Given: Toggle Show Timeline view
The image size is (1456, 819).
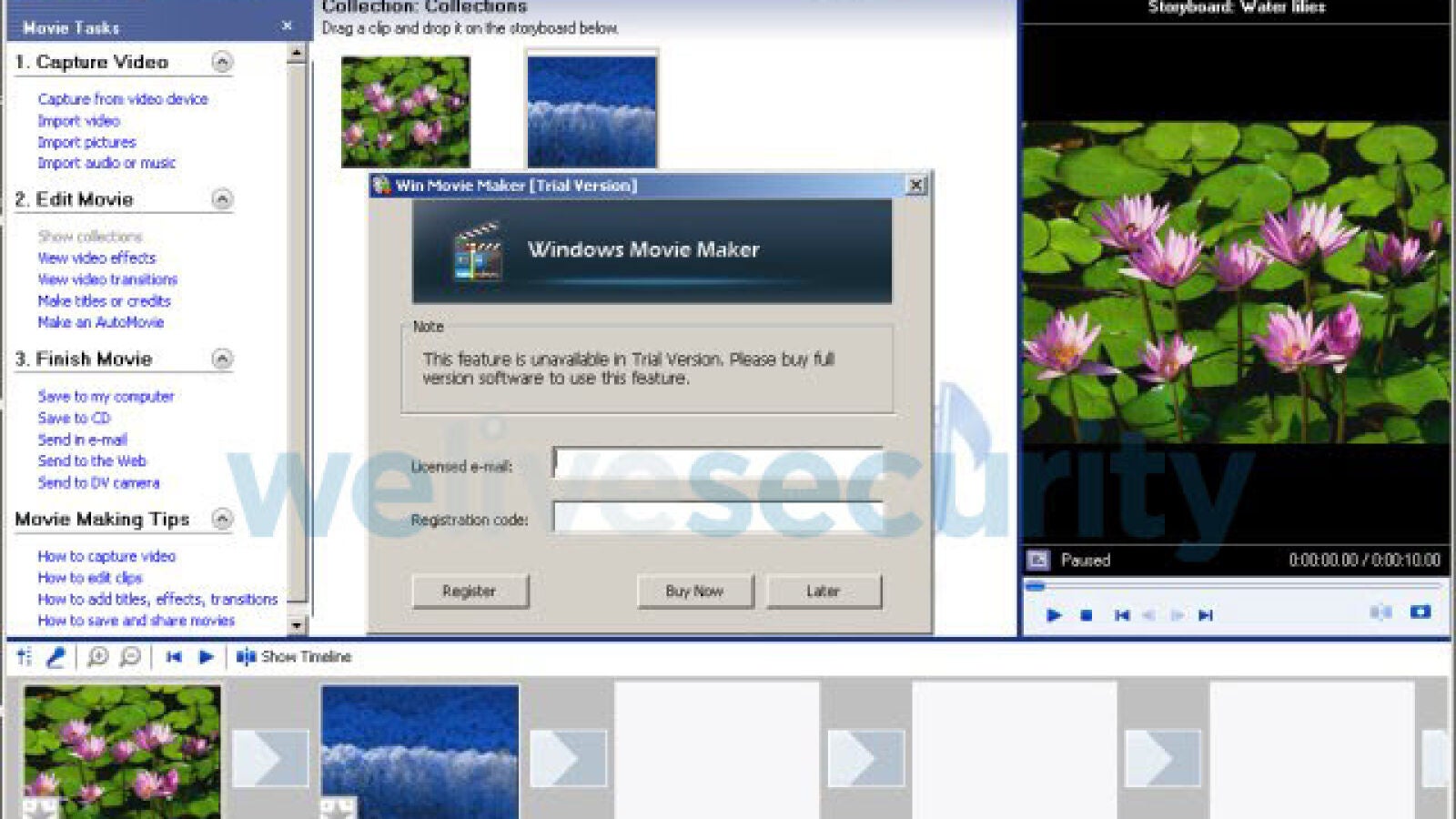Looking at the screenshot, I should (294, 656).
